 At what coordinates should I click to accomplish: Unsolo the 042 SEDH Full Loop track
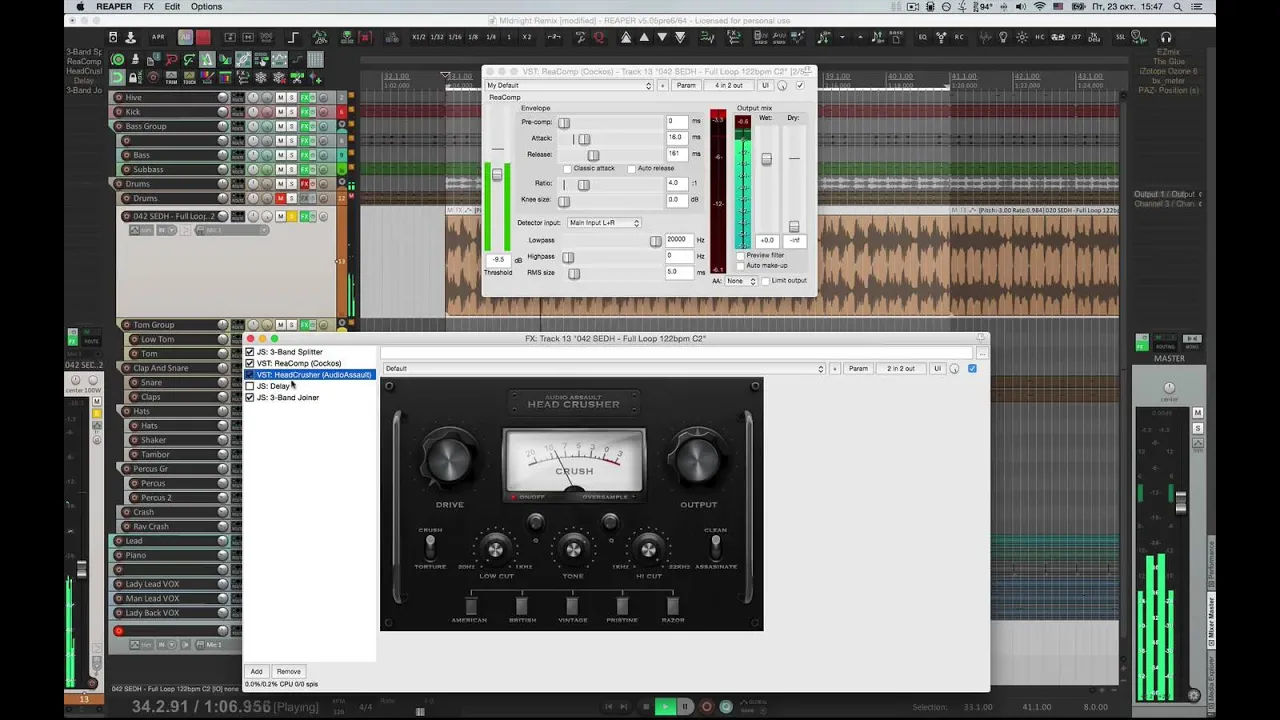pyautogui.click(x=292, y=216)
